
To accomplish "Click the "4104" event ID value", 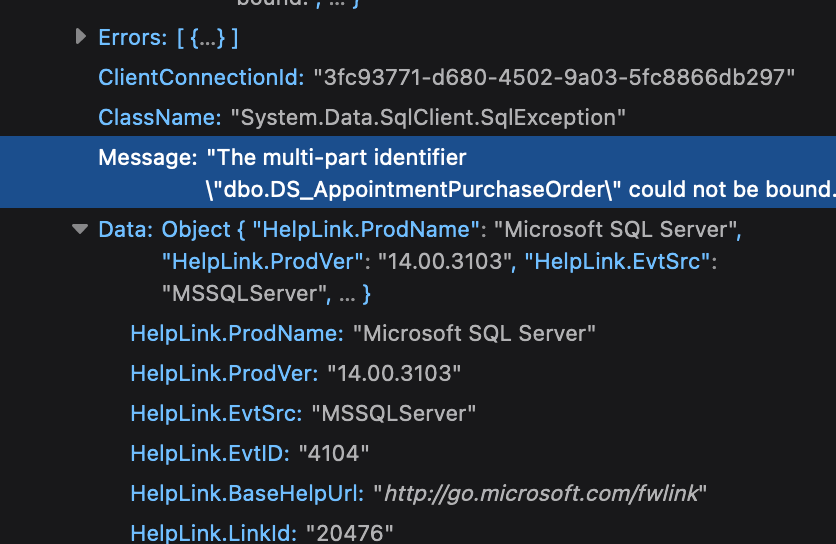I will click(334, 453).
